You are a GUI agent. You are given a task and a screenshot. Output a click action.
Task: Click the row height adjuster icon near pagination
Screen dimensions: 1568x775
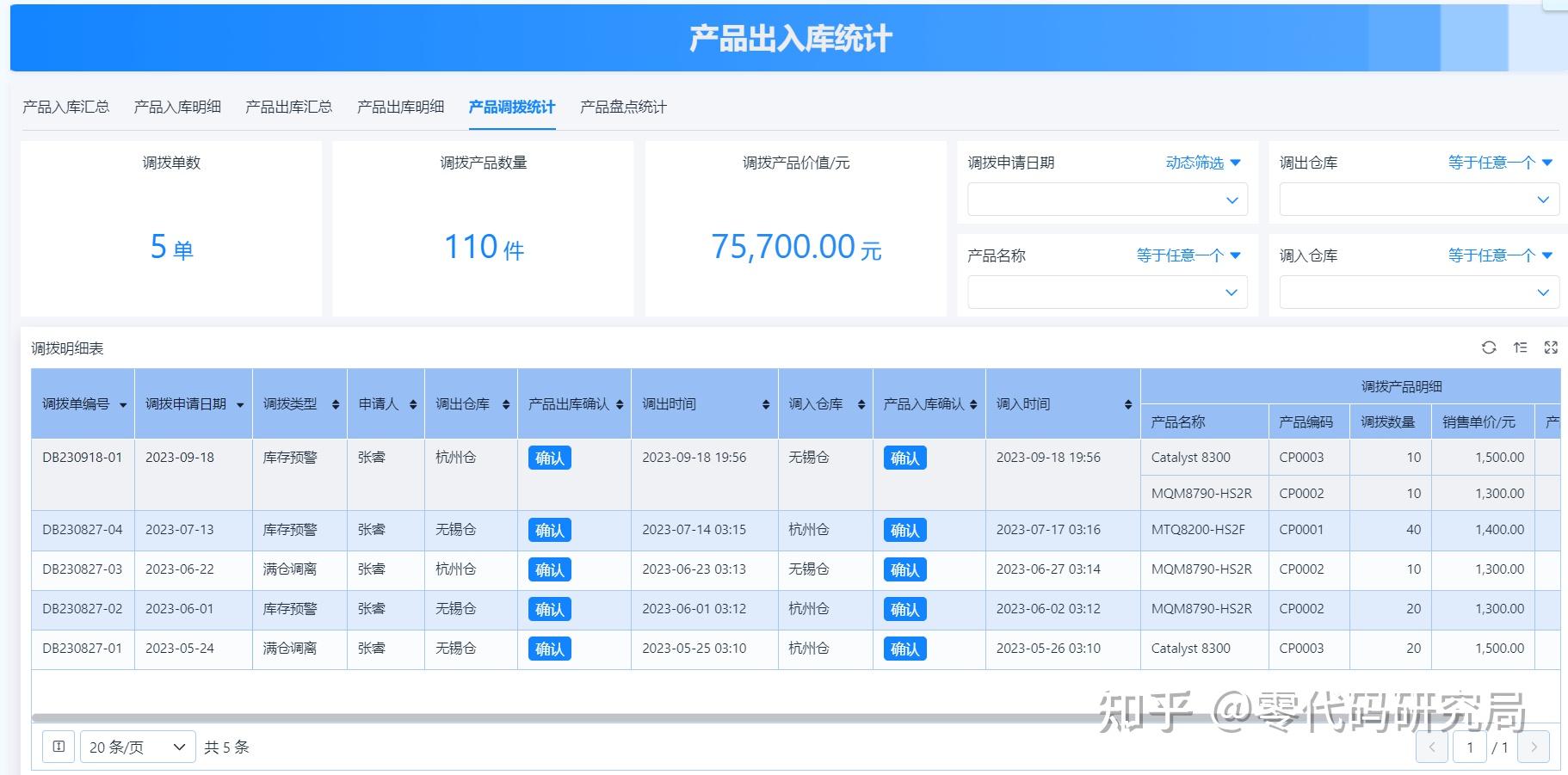58,747
